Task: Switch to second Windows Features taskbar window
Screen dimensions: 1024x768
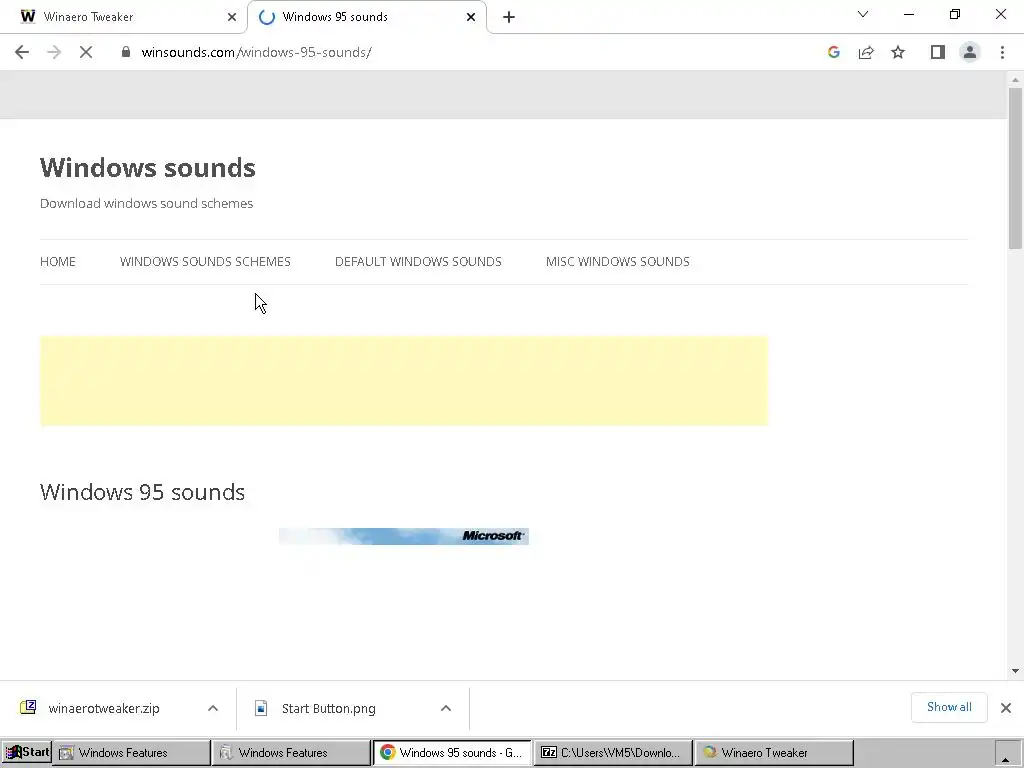Action: coord(291,753)
